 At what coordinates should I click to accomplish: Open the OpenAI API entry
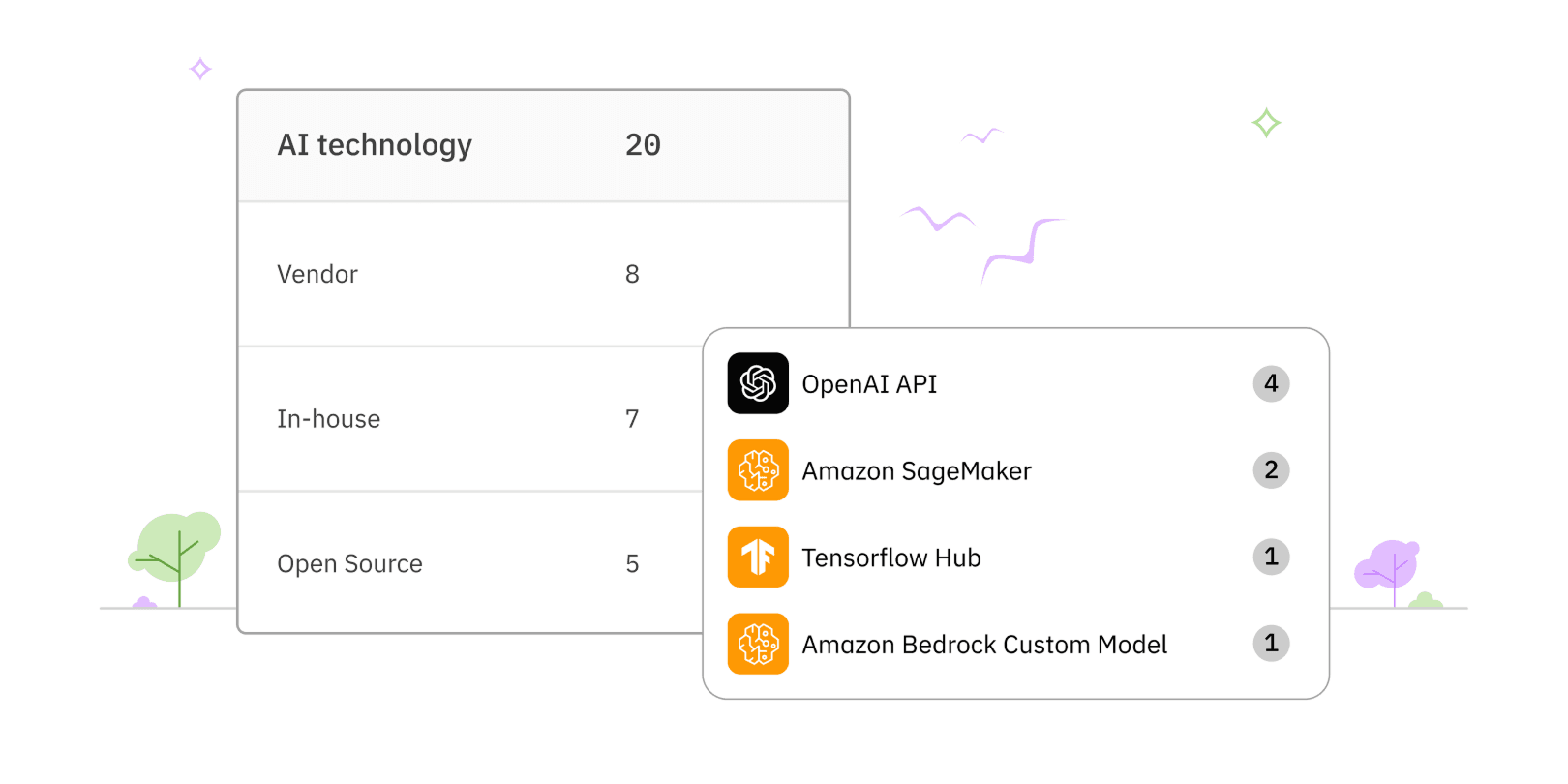pos(869,384)
